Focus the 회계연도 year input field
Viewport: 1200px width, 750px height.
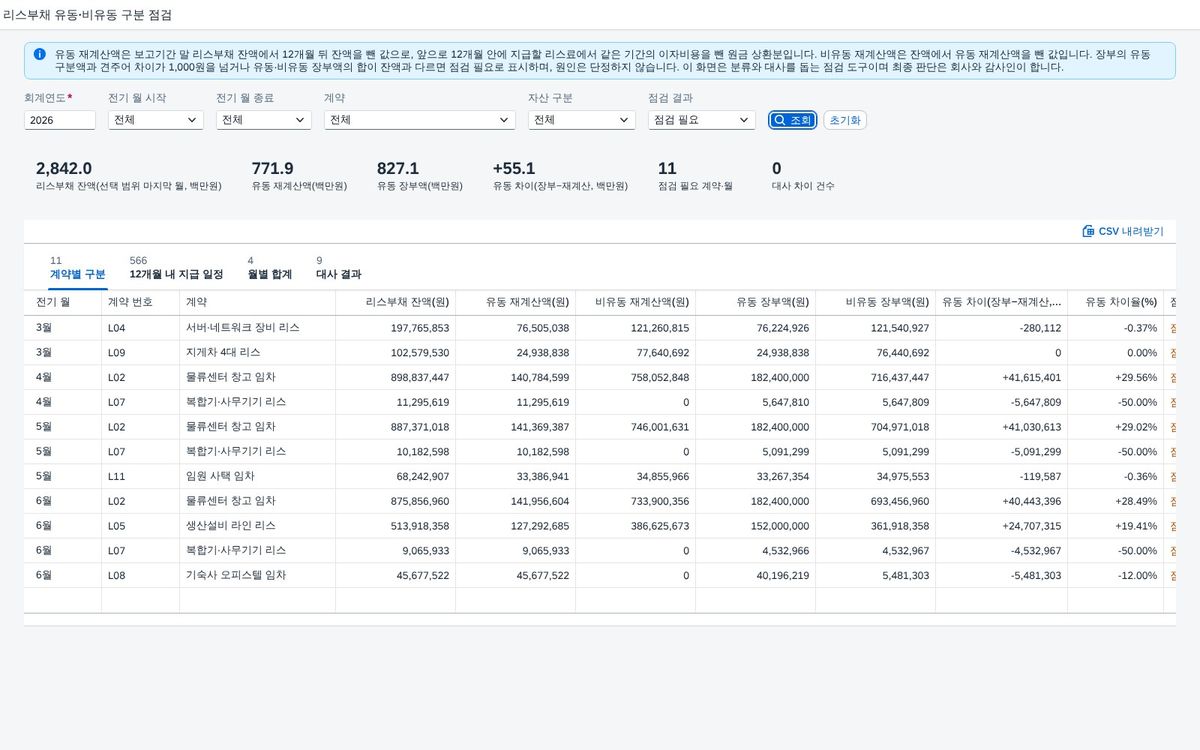tap(60, 120)
